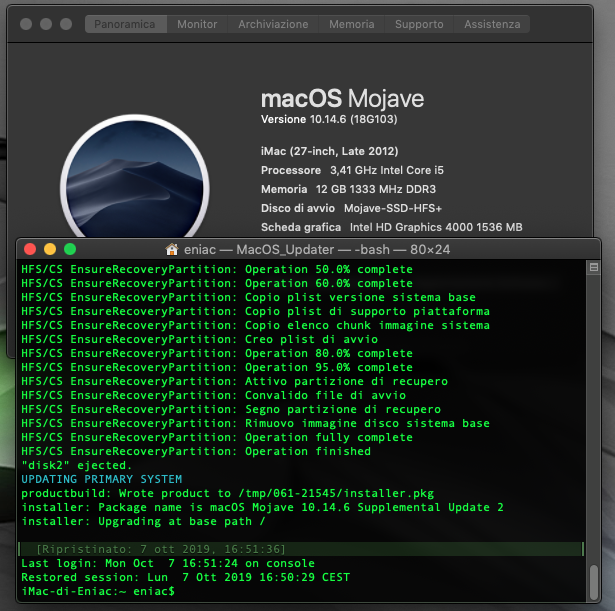Viewport: 615px width, 611px height.
Task: Click 'installer: Upgrading at base path /' line
Action: point(144,521)
